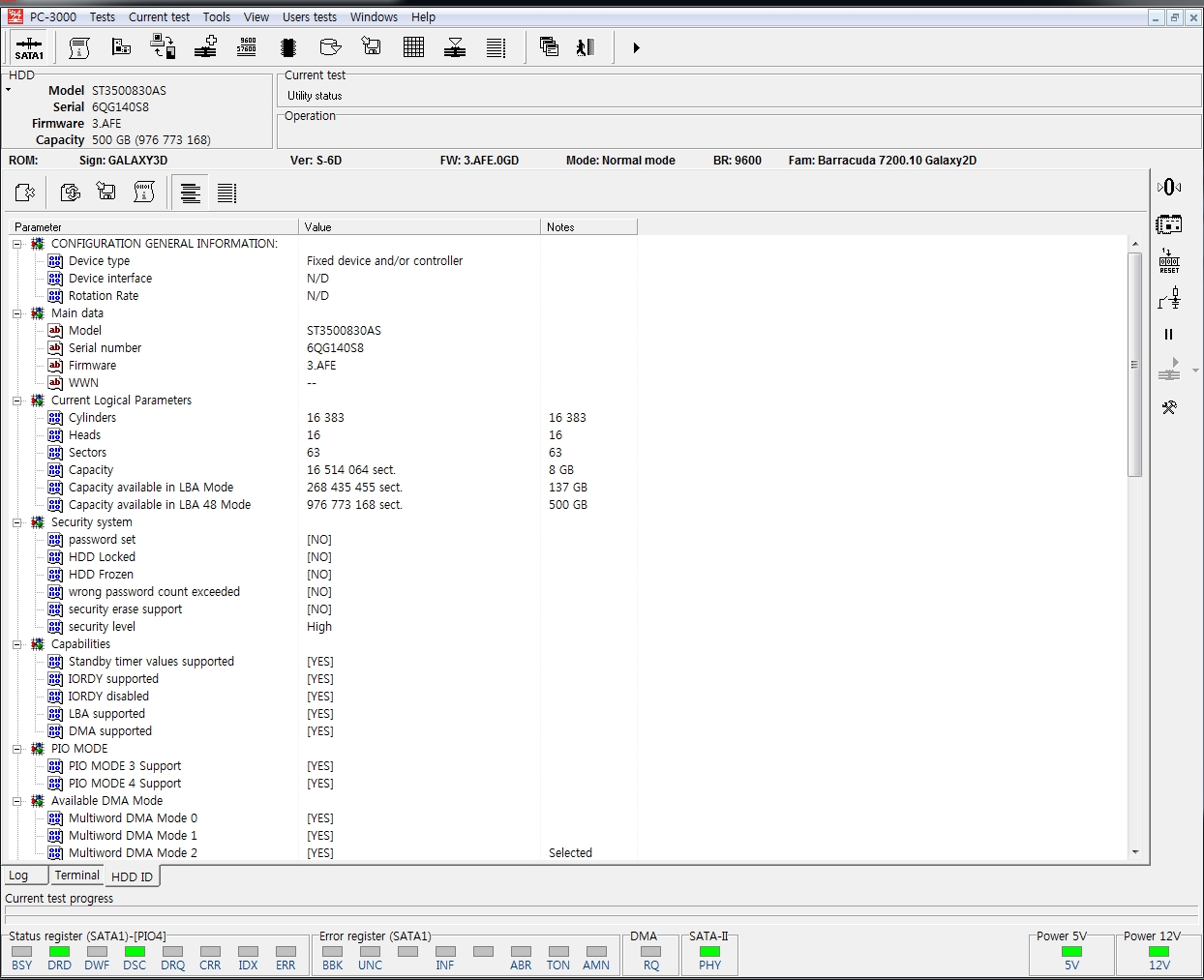Switch to the Terminal tab
The image size is (1204, 980).
76,876
